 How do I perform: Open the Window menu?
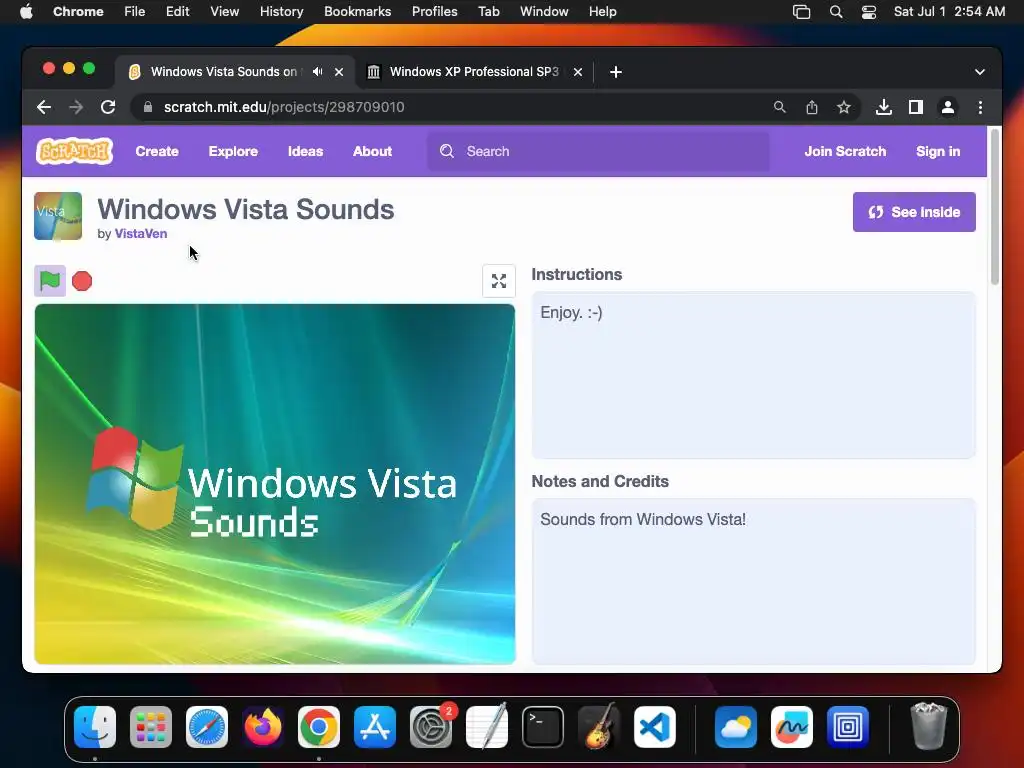coord(544,11)
